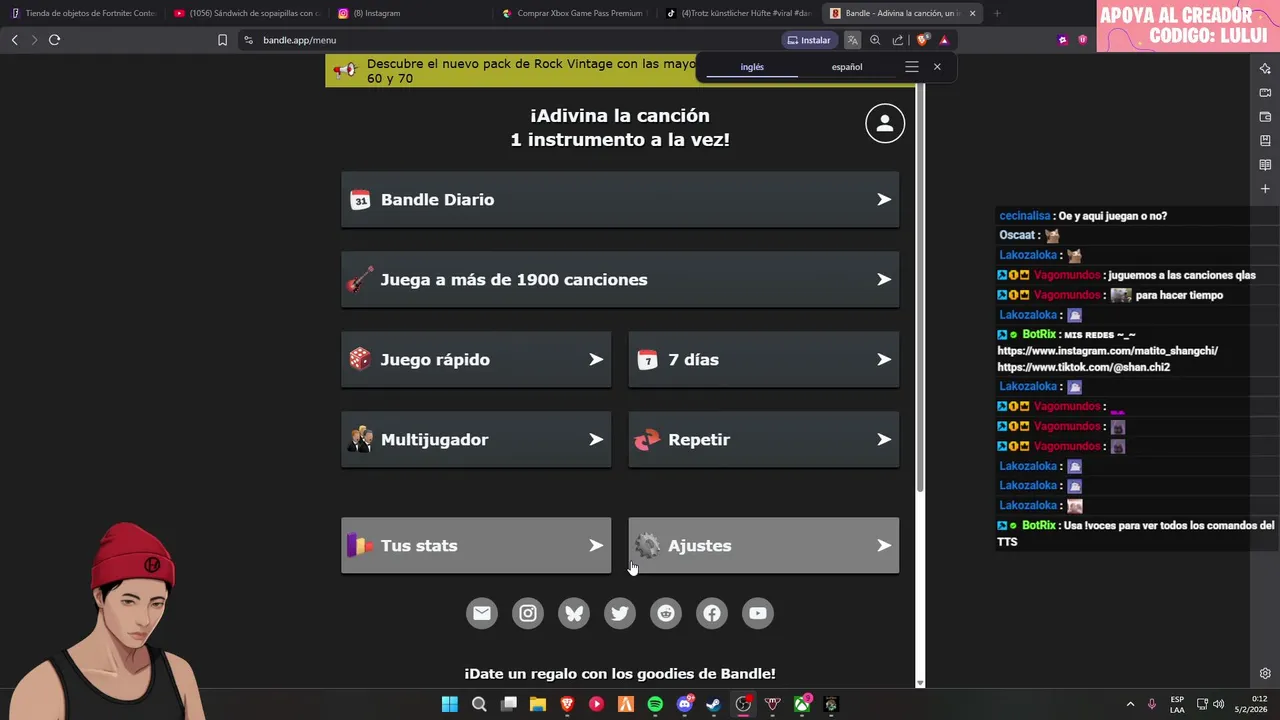
Task: Open a new browser tab
Action: pyautogui.click(x=997, y=13)
